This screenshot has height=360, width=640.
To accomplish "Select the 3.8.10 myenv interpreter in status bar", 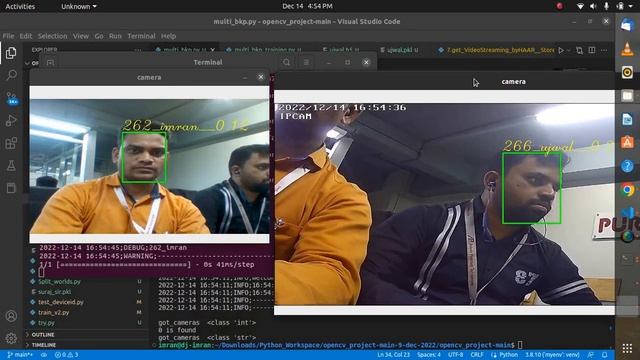I will [x=553, y=355].
